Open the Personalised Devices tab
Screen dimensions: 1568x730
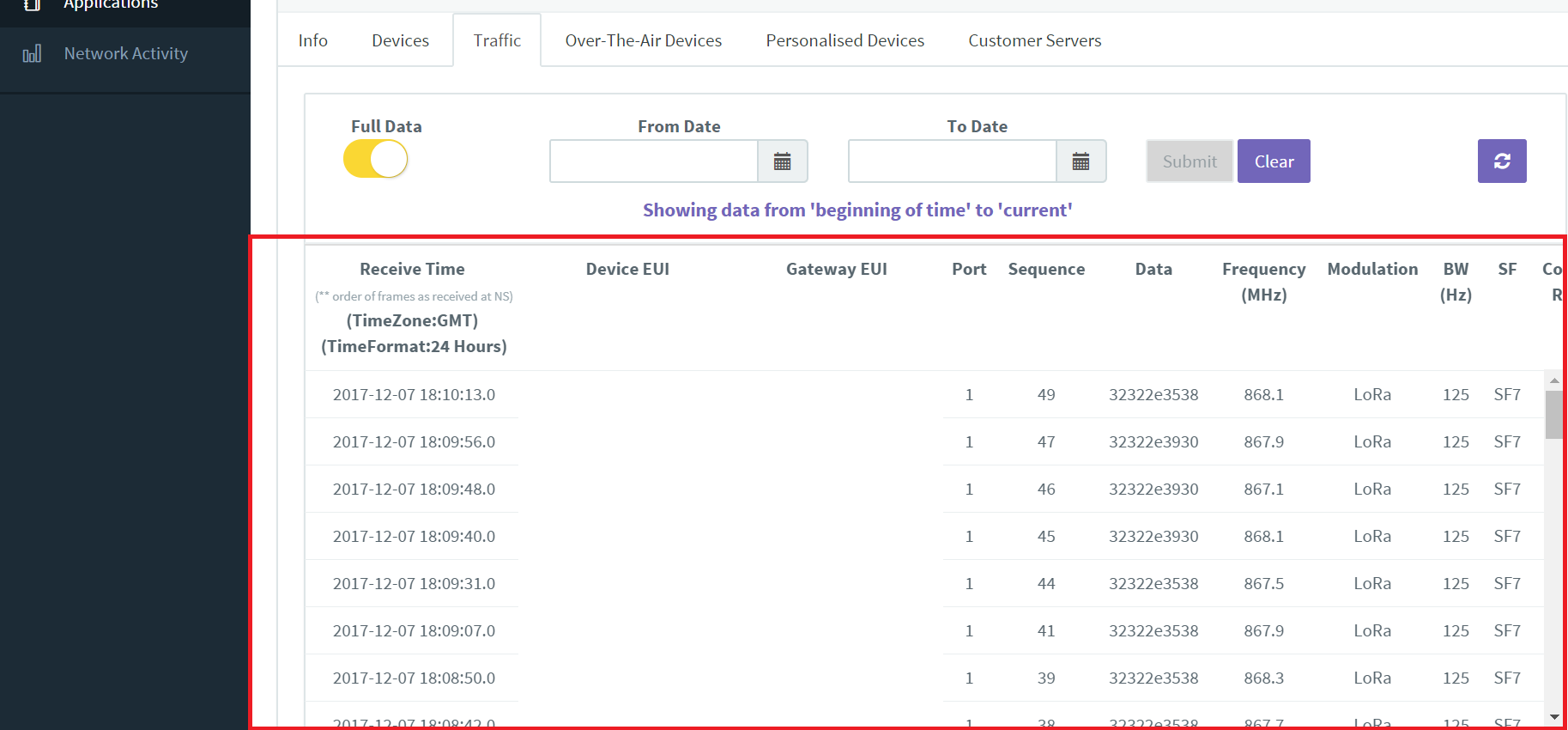845,40
